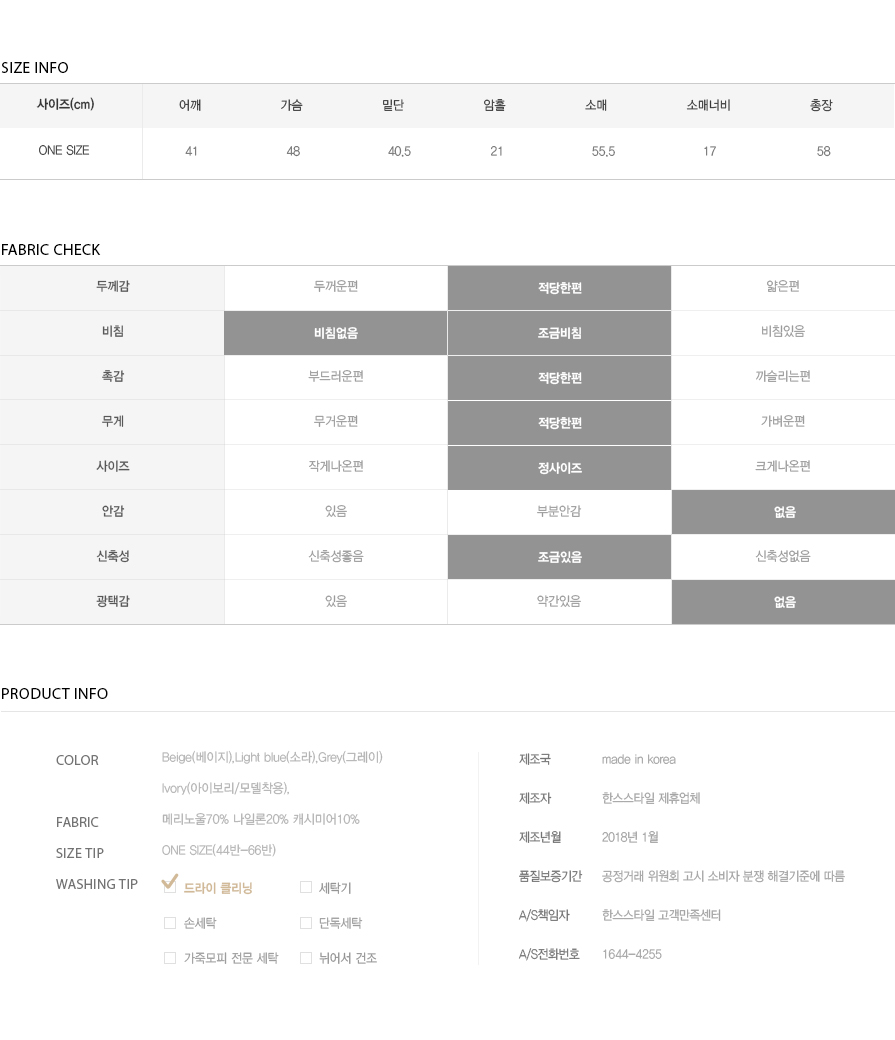Click the 신축성좋음 cell

336,557
